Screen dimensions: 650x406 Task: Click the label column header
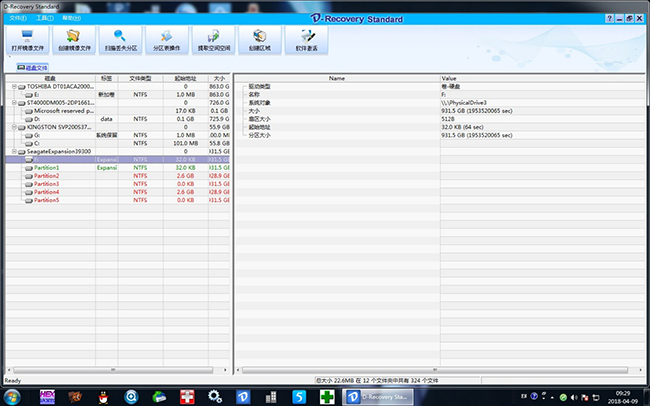(x=107, y=78)
